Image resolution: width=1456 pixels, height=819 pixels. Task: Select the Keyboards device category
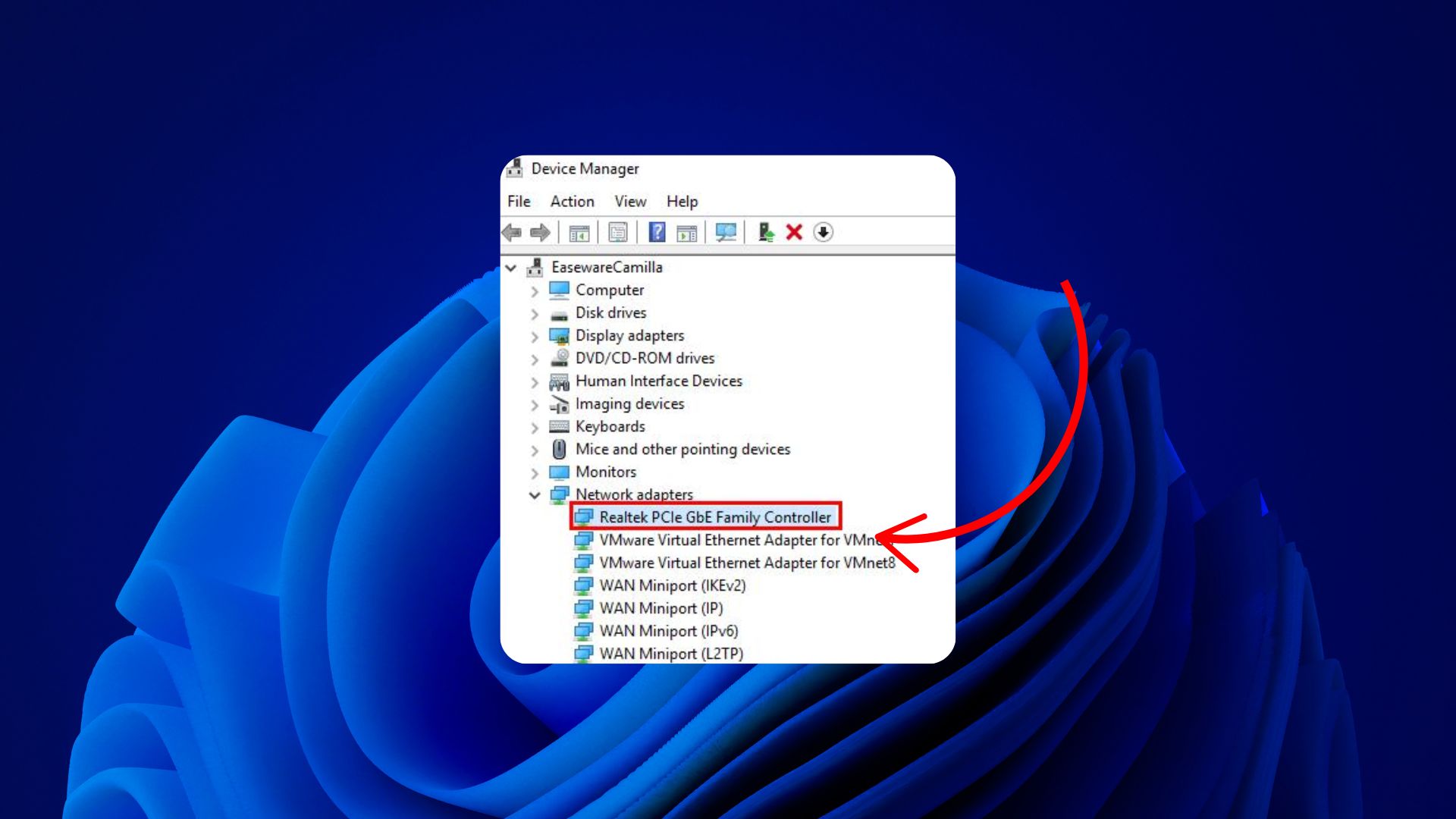tap(610, 426)
